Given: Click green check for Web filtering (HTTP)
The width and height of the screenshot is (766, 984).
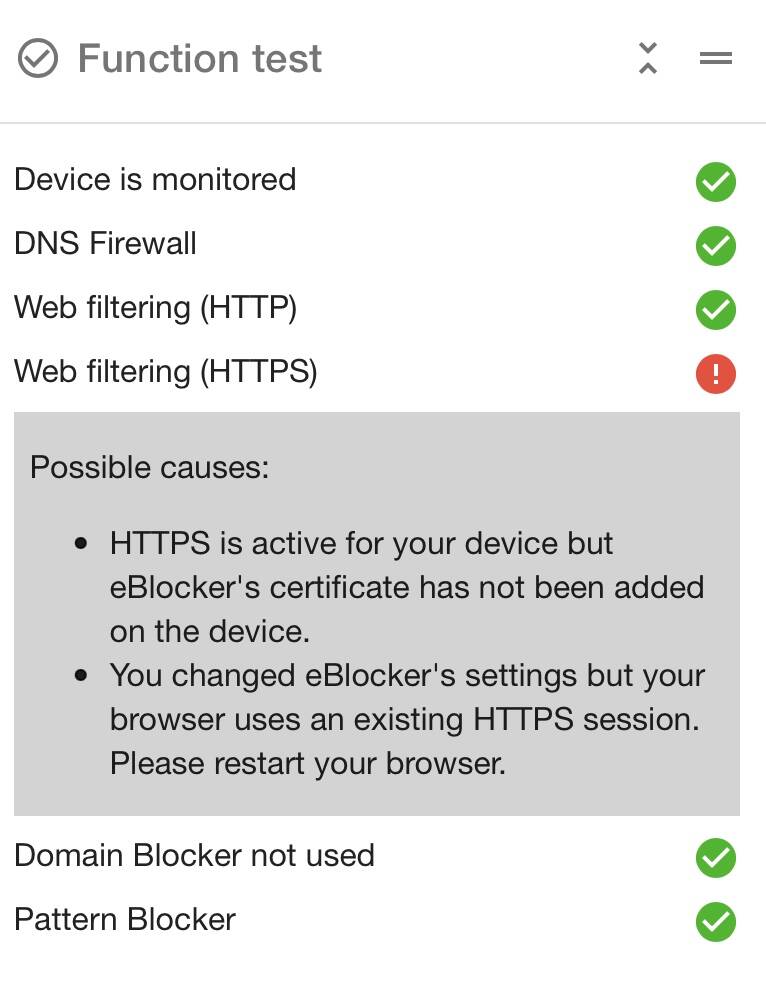Looking at the screenshot, I should pos(716,310).
